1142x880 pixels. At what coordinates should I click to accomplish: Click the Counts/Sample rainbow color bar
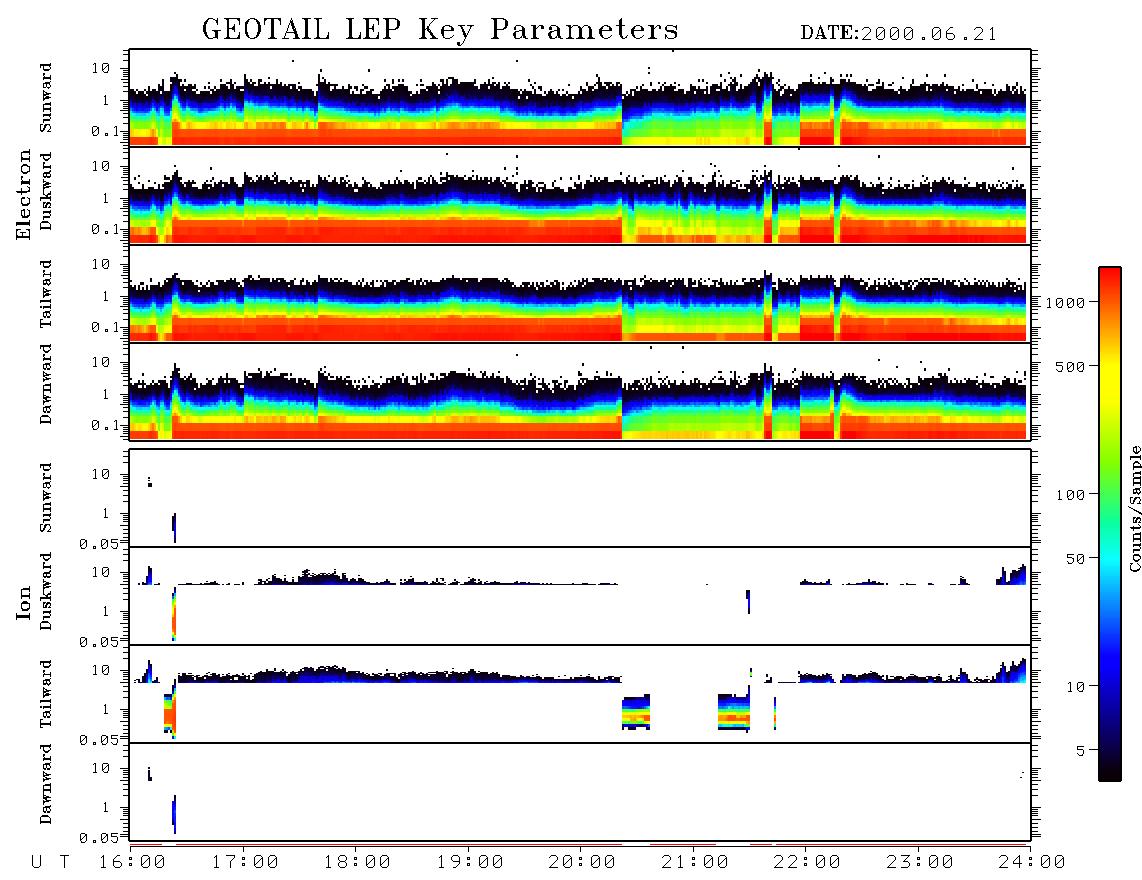coord(1110,524)
